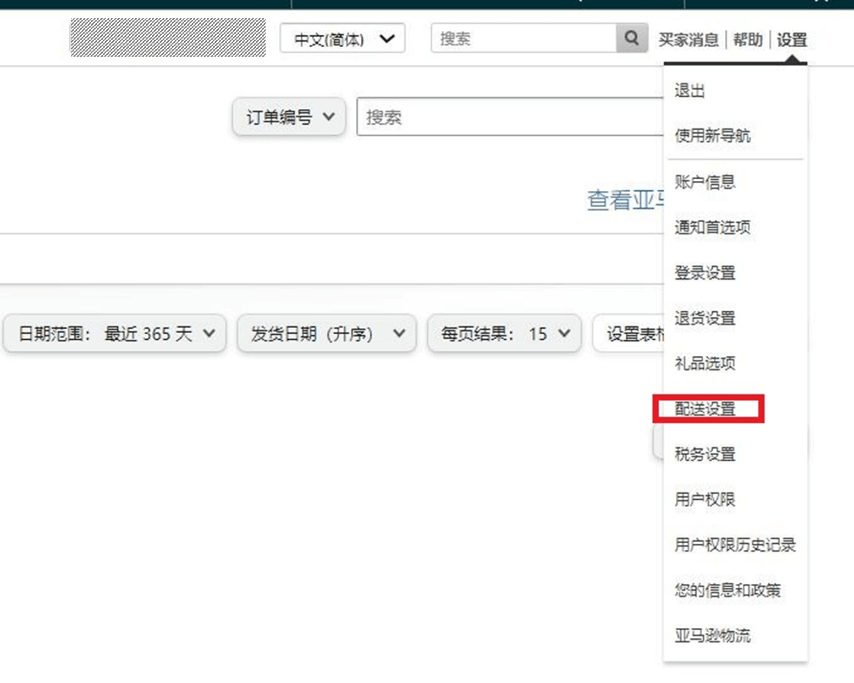Open the 每页结果 15 dropdown
The height and width of the screenshot is (683, 854).
tap(504, 334)
